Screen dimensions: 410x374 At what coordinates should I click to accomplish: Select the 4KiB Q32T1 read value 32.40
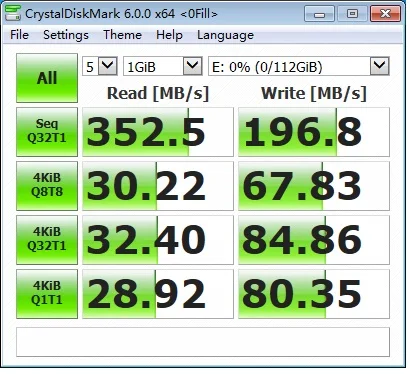158,240
